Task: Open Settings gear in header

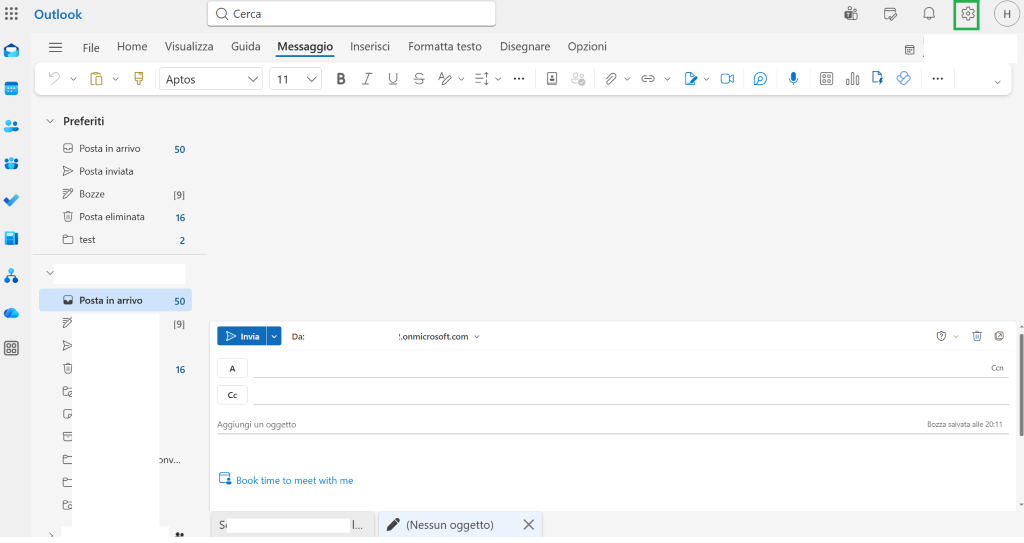Action: click(x=968, y=14)
